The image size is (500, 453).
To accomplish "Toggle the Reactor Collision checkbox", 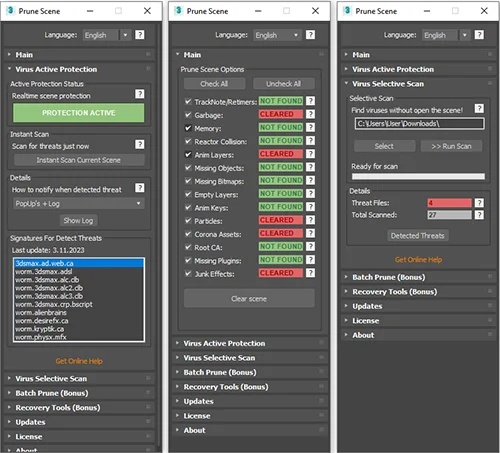I will tap(188, 141).
